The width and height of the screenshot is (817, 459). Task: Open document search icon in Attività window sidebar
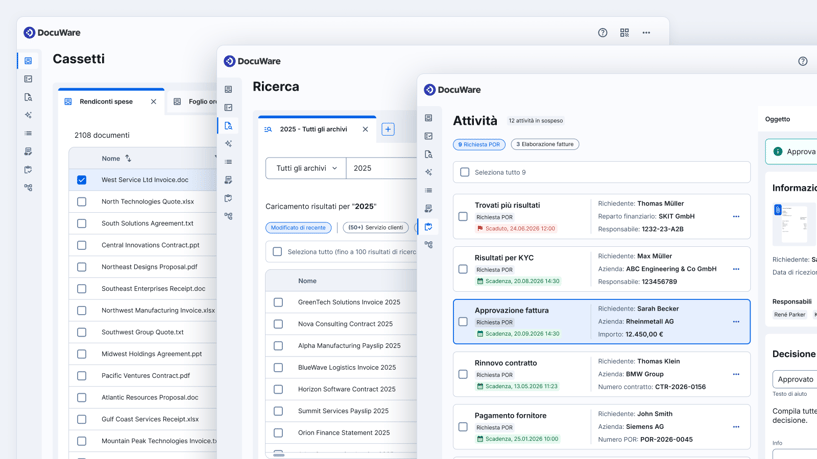click(428, 155)
